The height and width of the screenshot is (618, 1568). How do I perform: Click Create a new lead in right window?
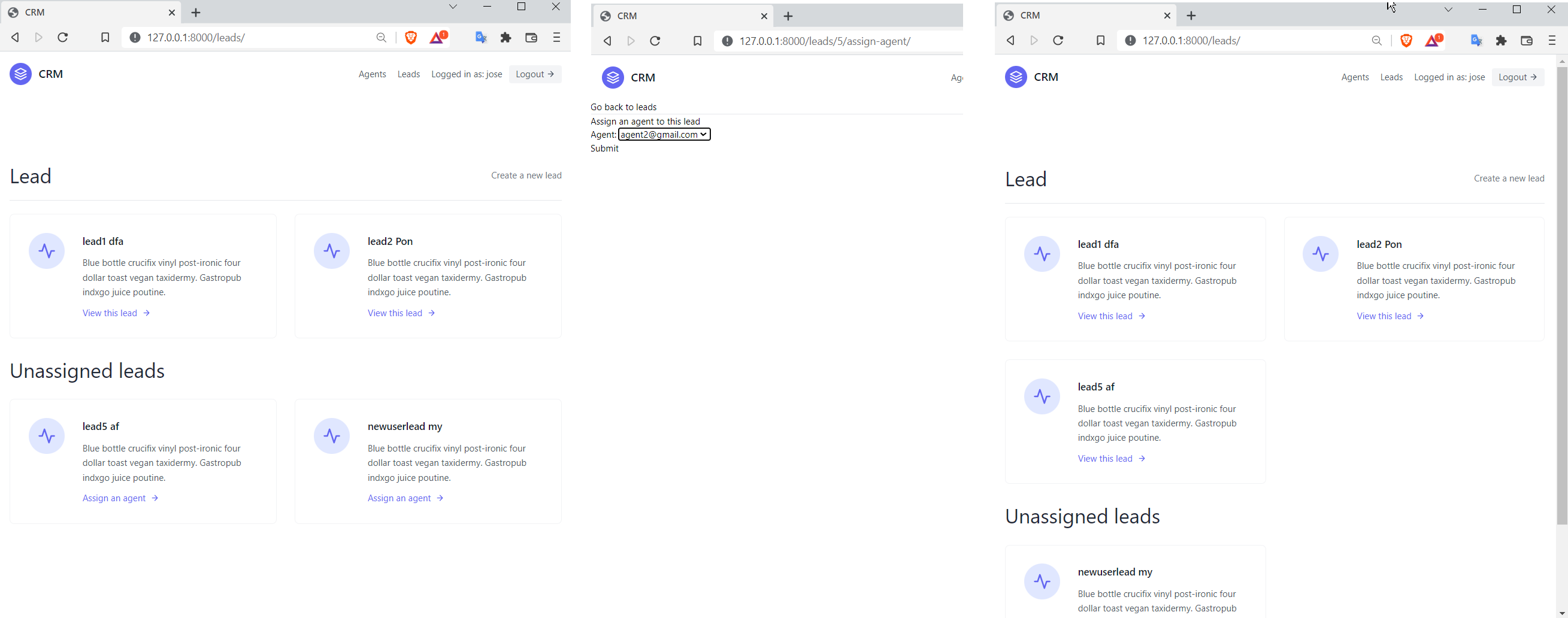1509,178
